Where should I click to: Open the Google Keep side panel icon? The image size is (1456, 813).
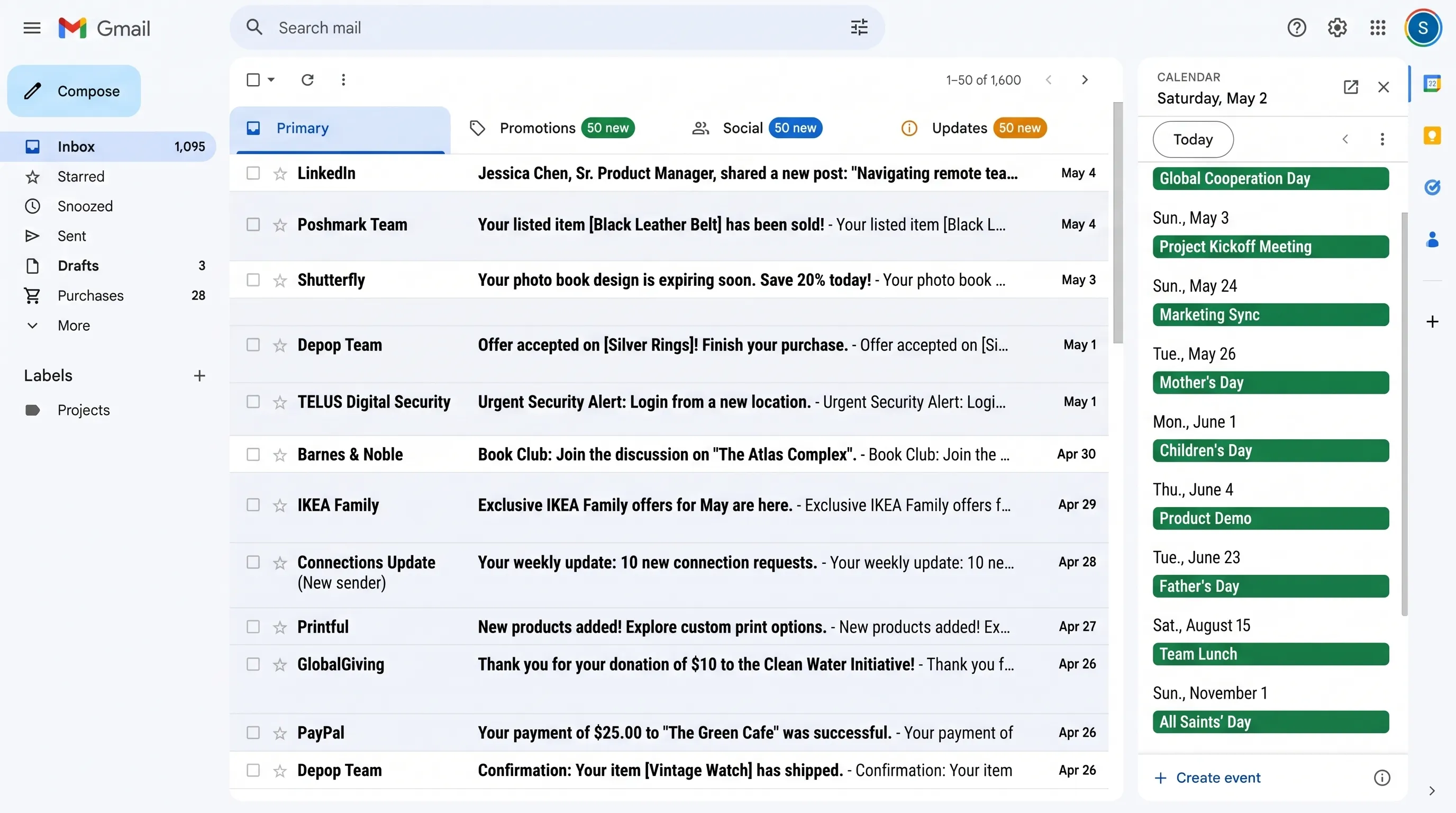1432,135
